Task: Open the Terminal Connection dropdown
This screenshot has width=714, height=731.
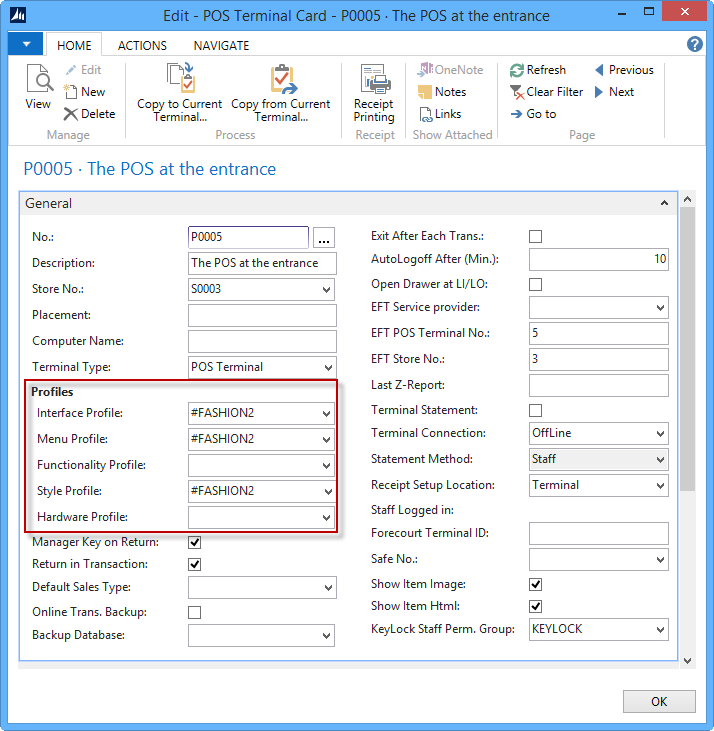Action: click(659, 434)
